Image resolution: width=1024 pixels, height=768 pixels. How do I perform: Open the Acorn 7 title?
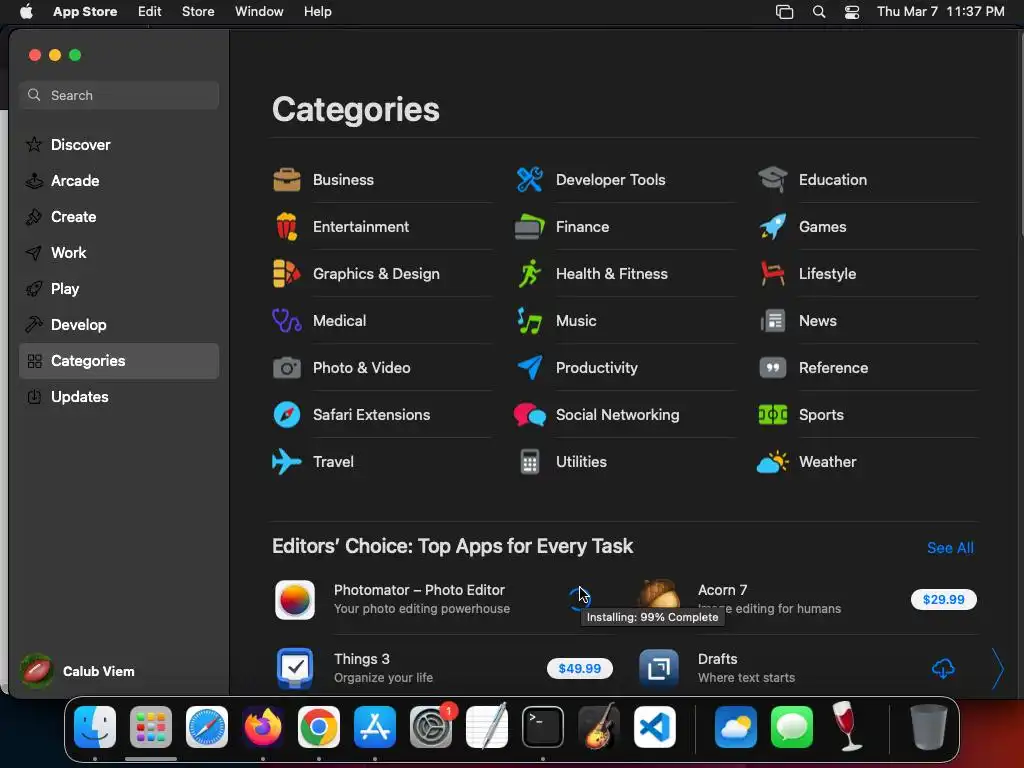722,590
